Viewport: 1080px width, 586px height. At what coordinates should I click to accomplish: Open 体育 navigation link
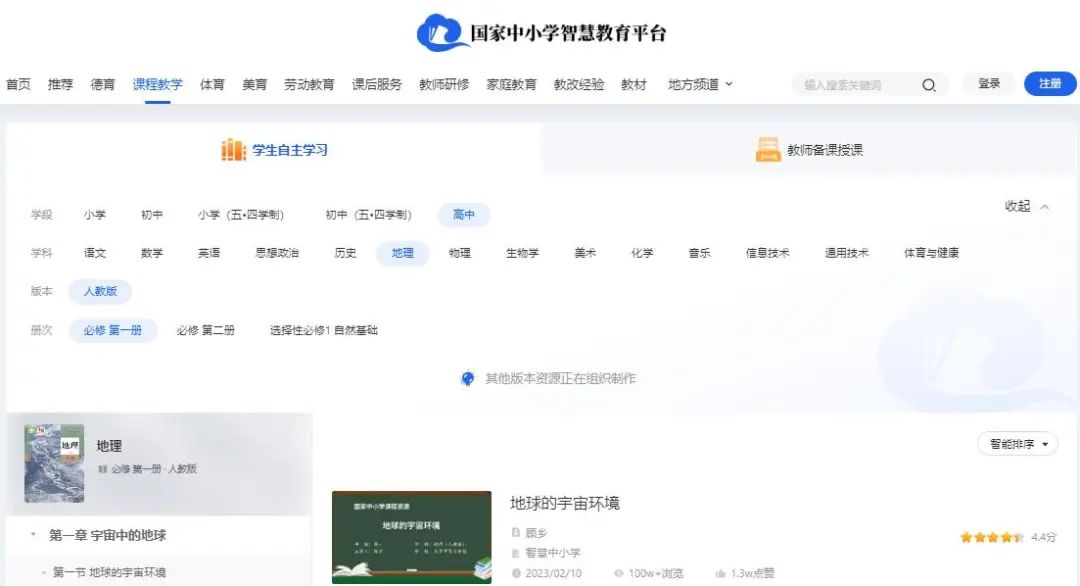(x=212, y=84)
